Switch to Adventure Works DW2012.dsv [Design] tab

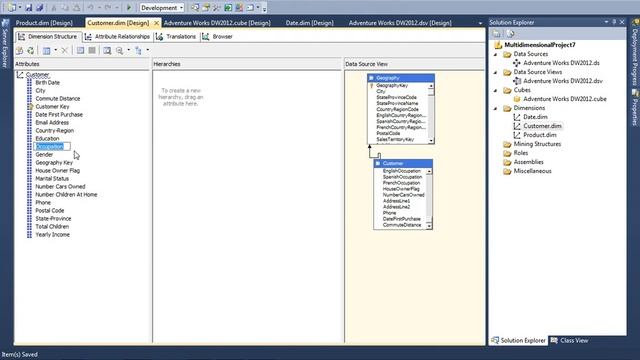pos(400,23)
